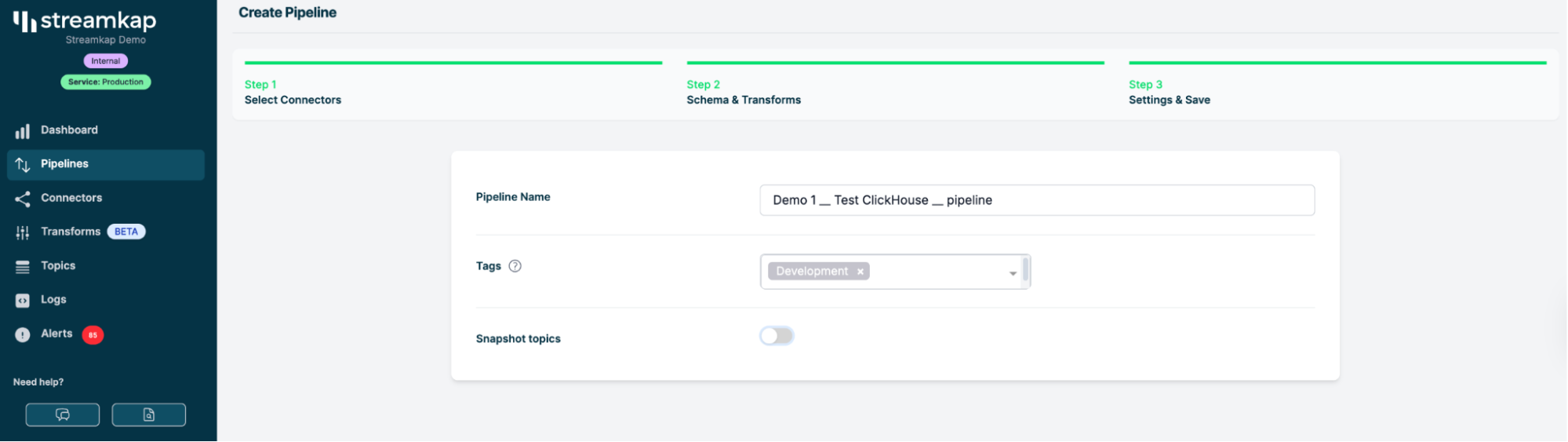Click the Topics list icon
The image size is (1568, 442).
(x=23, y=267)
